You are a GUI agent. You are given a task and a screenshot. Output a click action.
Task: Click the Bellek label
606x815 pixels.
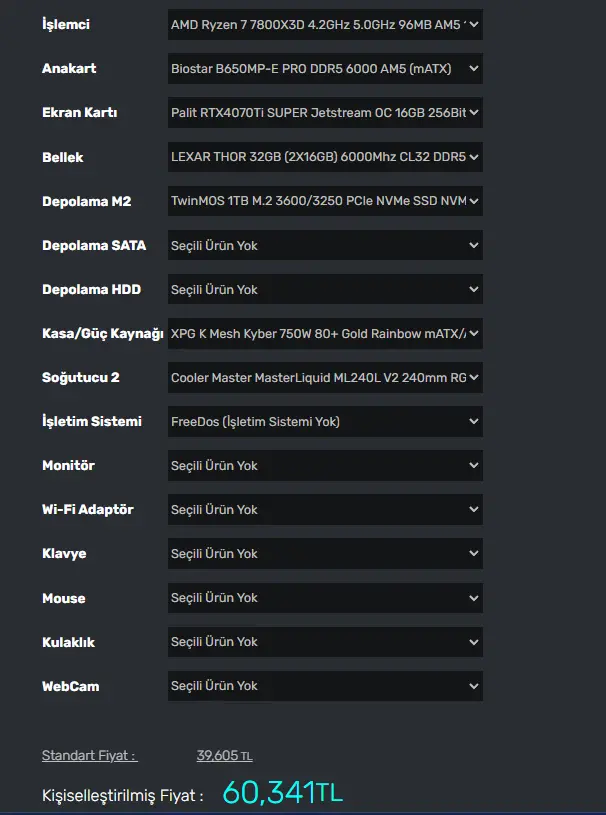(62, 157)
